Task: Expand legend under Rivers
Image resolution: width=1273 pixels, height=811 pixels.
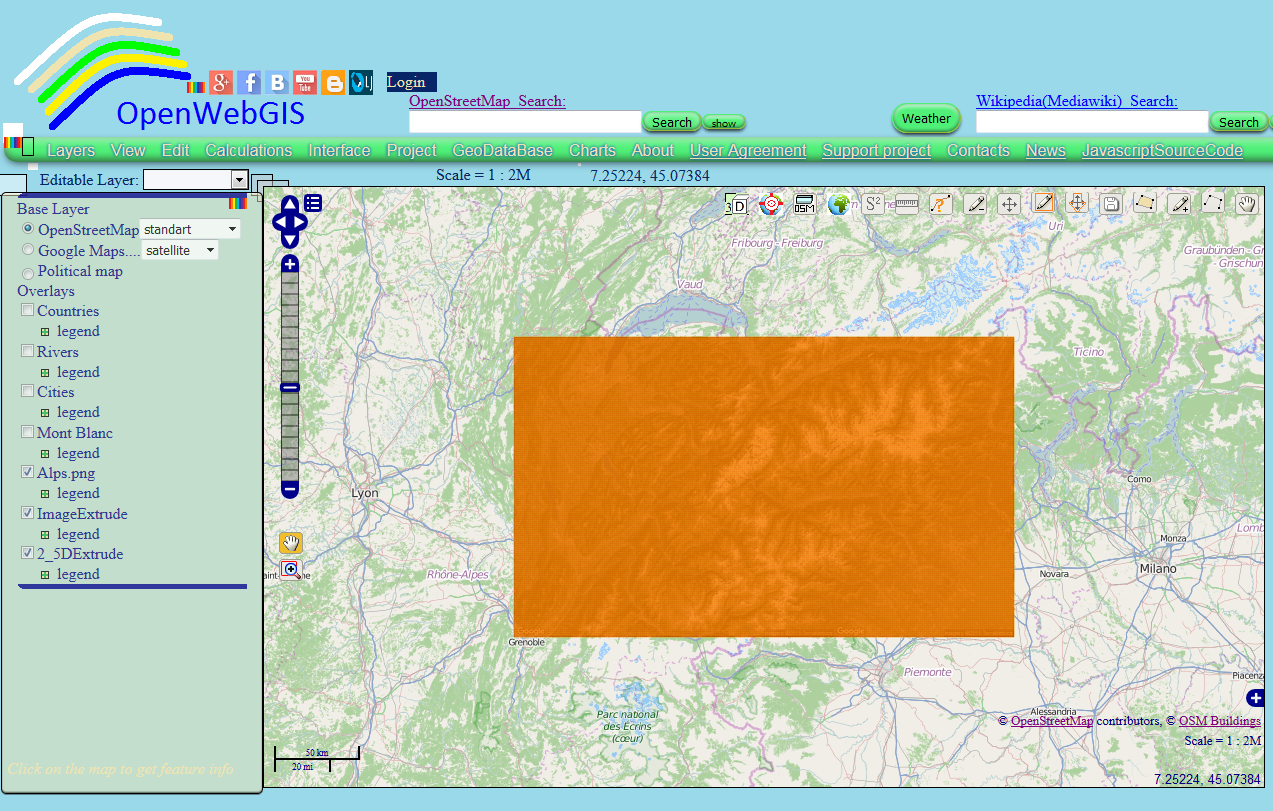Action: (45, 372)
